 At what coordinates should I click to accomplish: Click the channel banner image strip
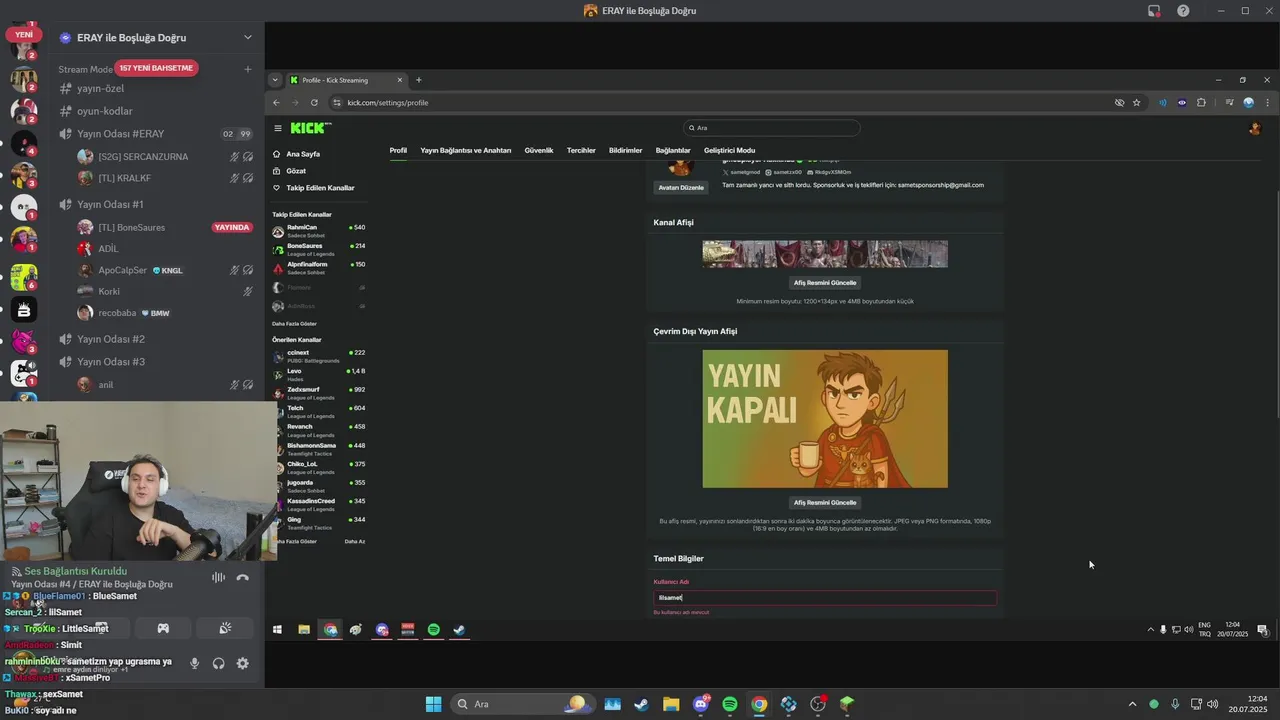pyautogui.click(x=825, y=254)
